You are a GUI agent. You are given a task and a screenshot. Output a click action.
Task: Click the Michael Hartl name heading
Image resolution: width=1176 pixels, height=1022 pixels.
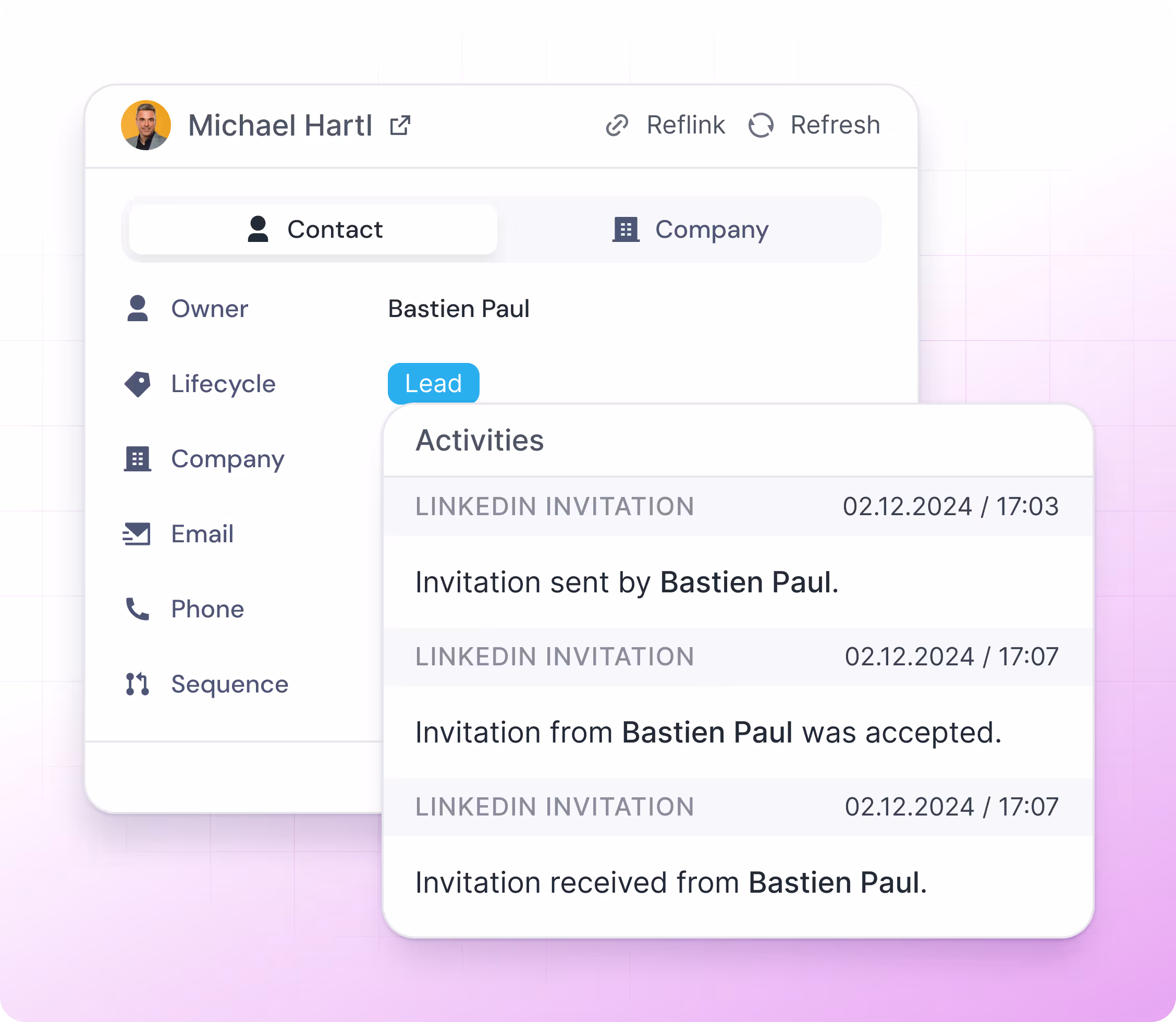pos(280,126)
